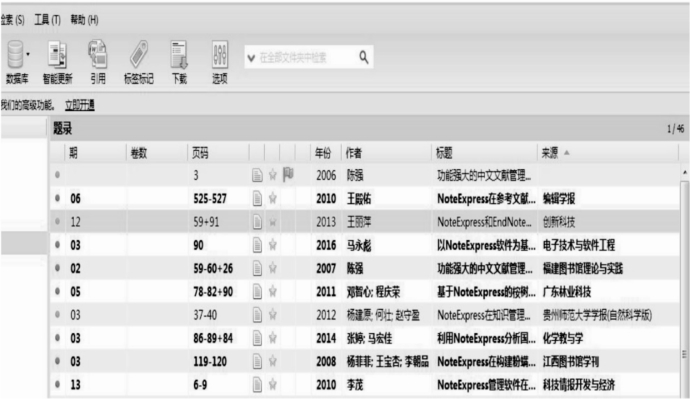Viewport: 690px width, 399px height.
Task: Click the read-status dot in the 李茂 row
Action: (x=58, y=384)
